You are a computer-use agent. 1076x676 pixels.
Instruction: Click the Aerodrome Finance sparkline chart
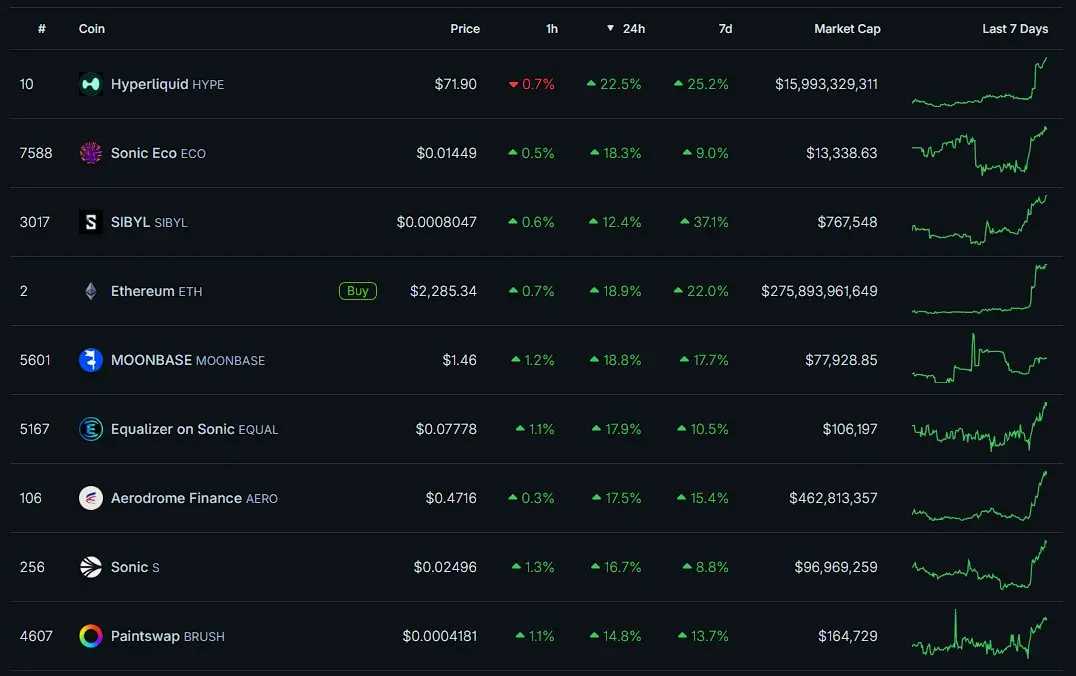tap(979, 496)
